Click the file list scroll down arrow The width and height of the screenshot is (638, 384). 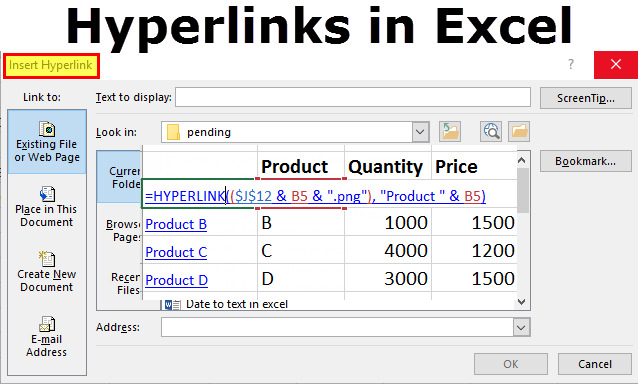pyautogui.click(x=522, y=301)
